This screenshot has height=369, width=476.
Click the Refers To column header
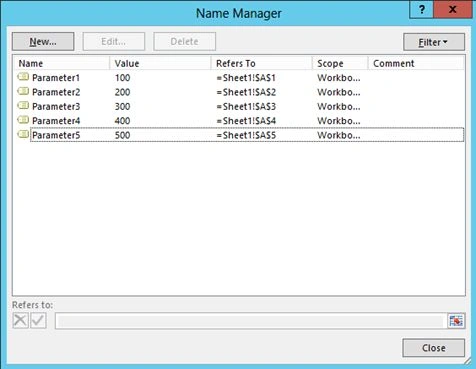point(262,63)
